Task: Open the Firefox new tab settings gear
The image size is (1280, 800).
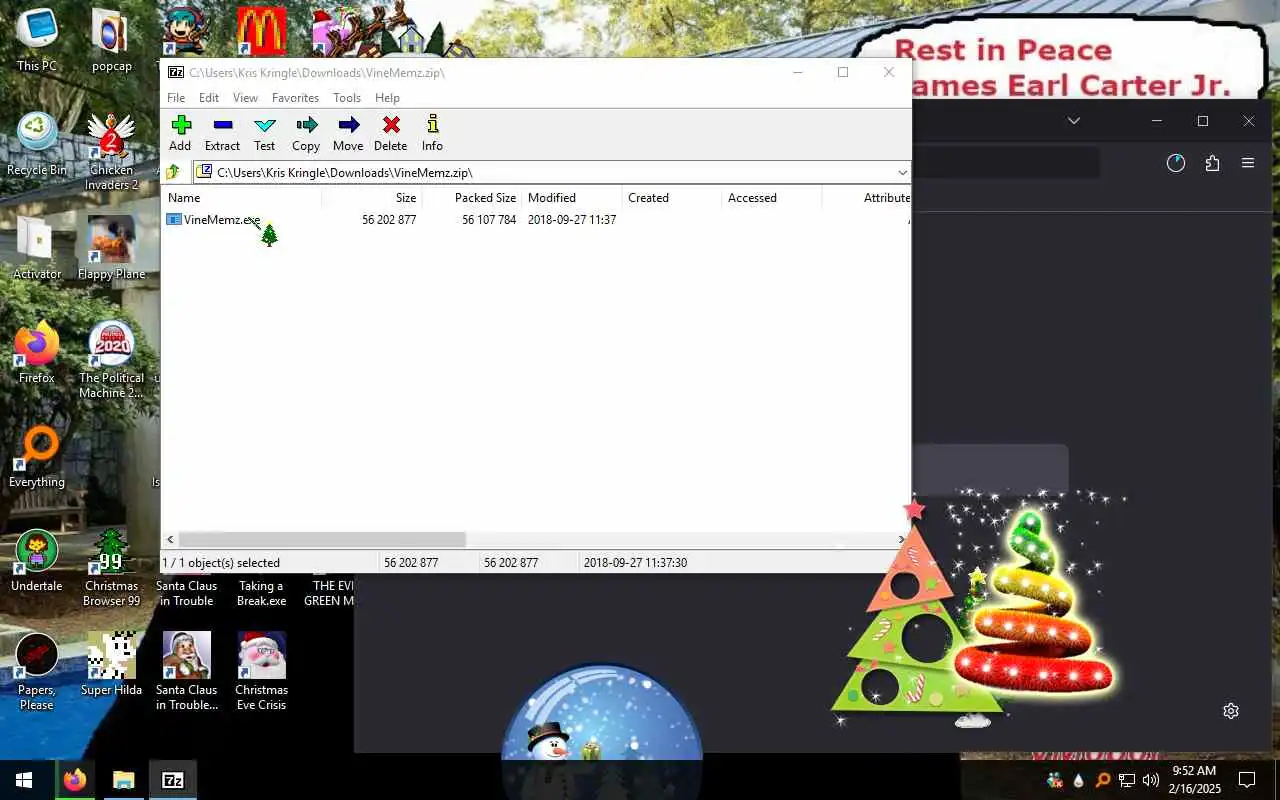Action: (x=1231, y=711)
